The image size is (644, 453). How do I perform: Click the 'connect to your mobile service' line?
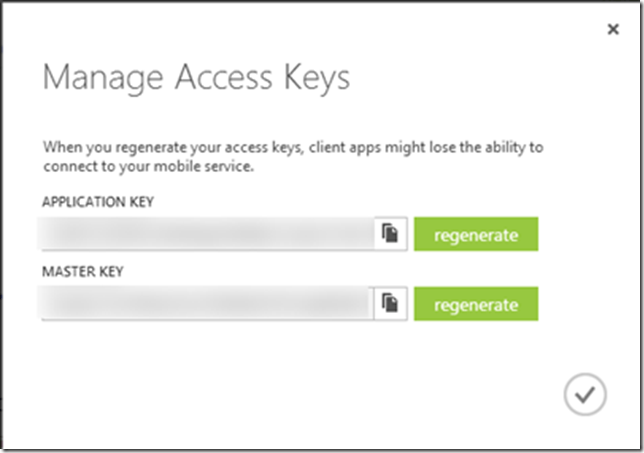click(149, 165)
